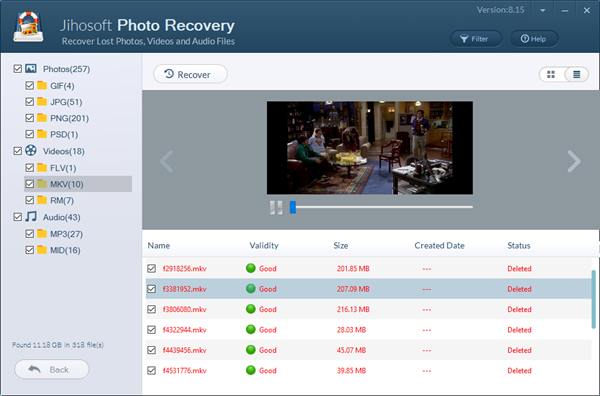Viewport: 600px width, 396px height.
Task: Switch to grid thumbnail view
Action: [551, 74]
